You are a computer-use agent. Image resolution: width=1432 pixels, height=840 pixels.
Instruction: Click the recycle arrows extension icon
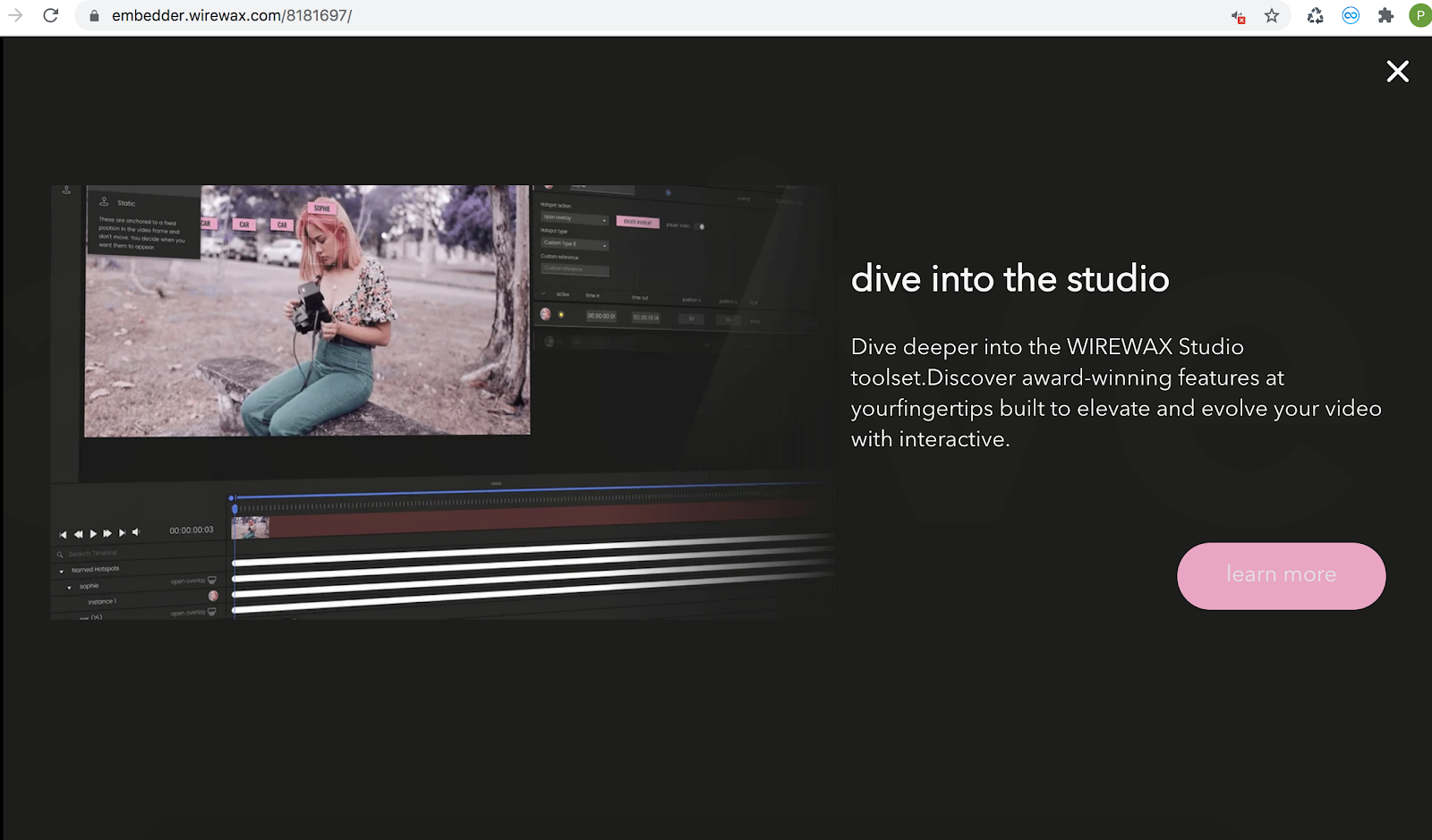click(1315, 16)
